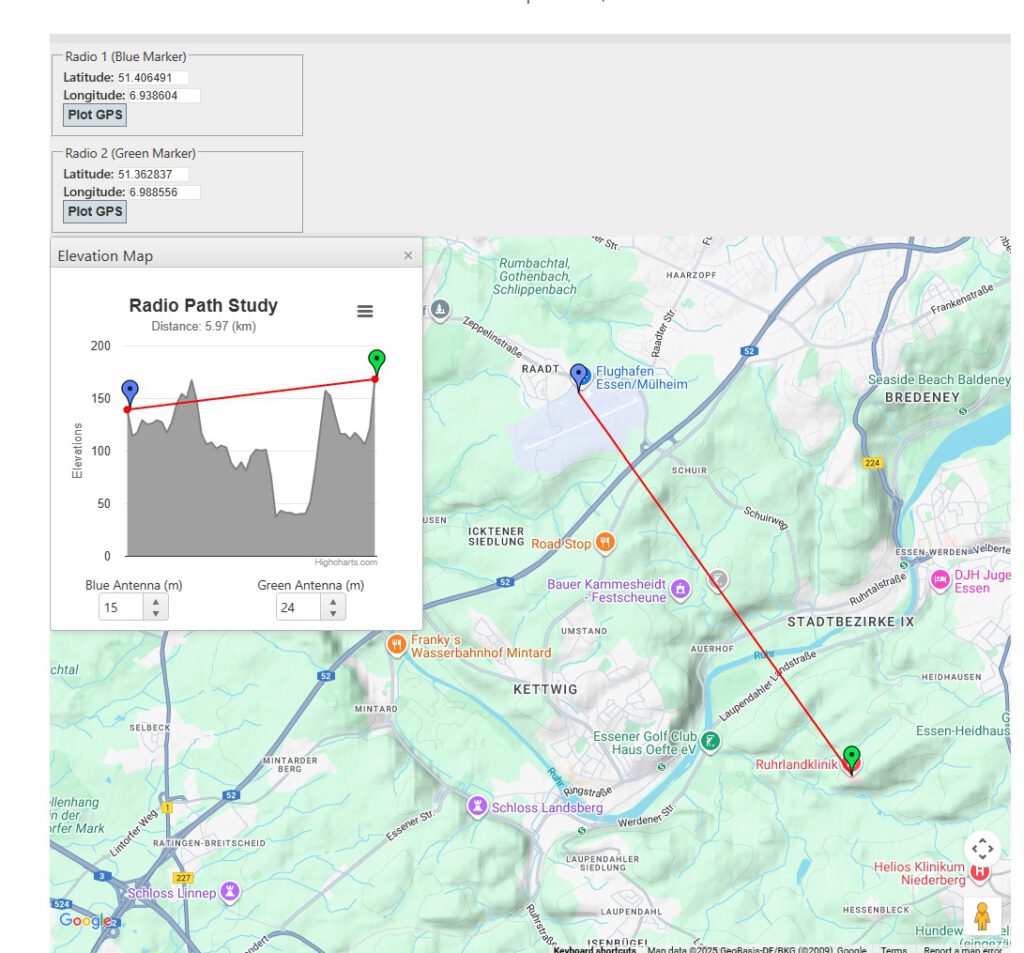Open the Highcharts chart context menu

pyautogui.click(x=365, y=311)
